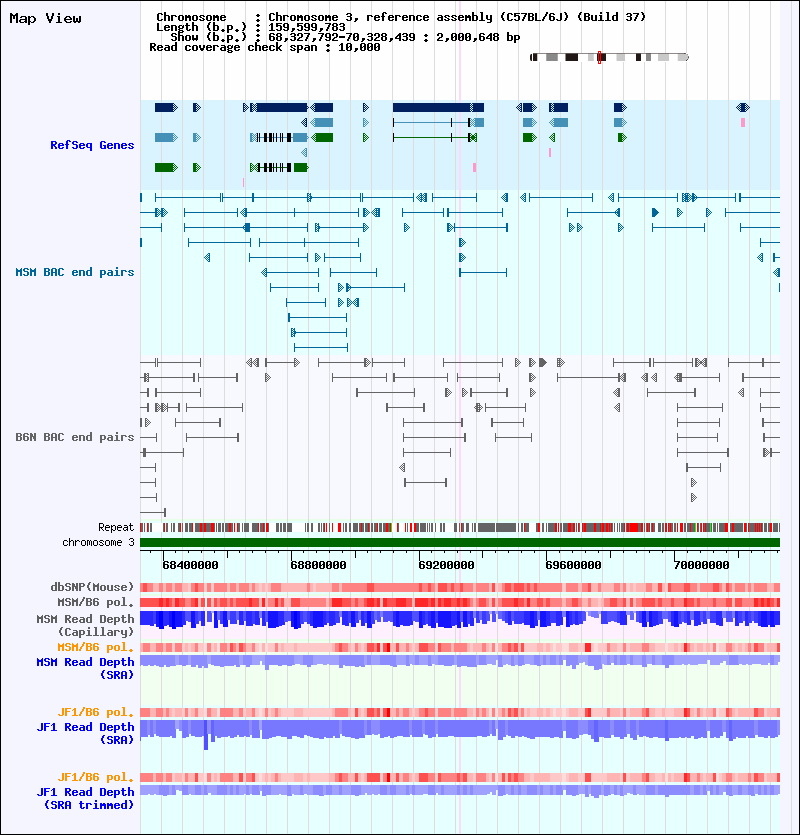Click the 69200000 ruler coordinate
Viewport: 800px width, 835px height.
click(x=446, y=565)
